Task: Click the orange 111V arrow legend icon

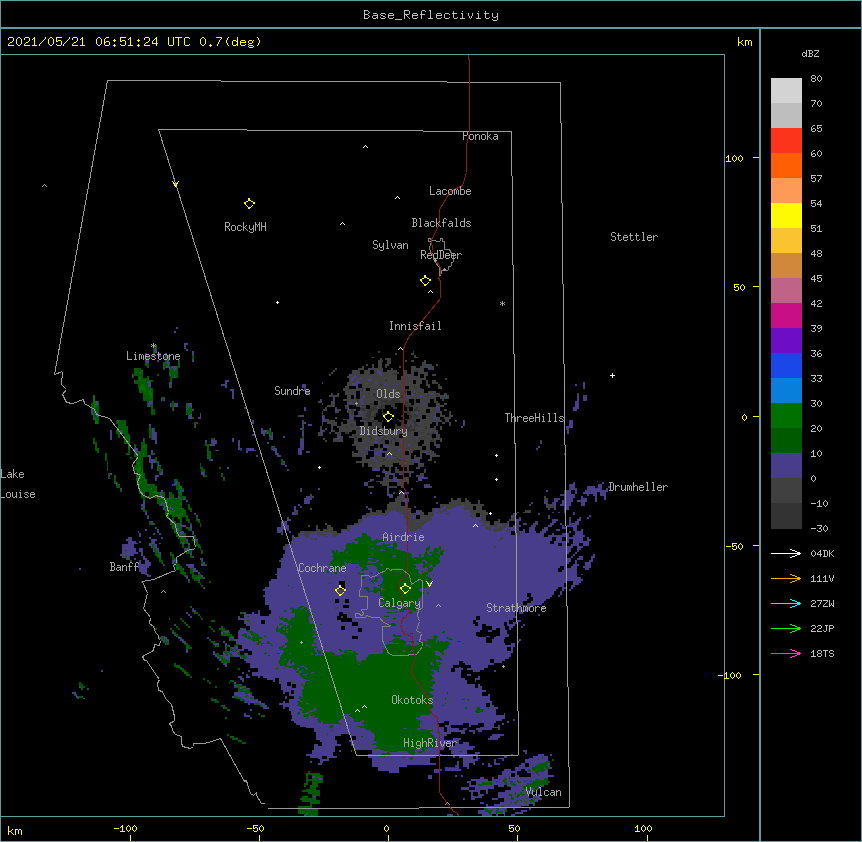Action: tap(786, 578)
